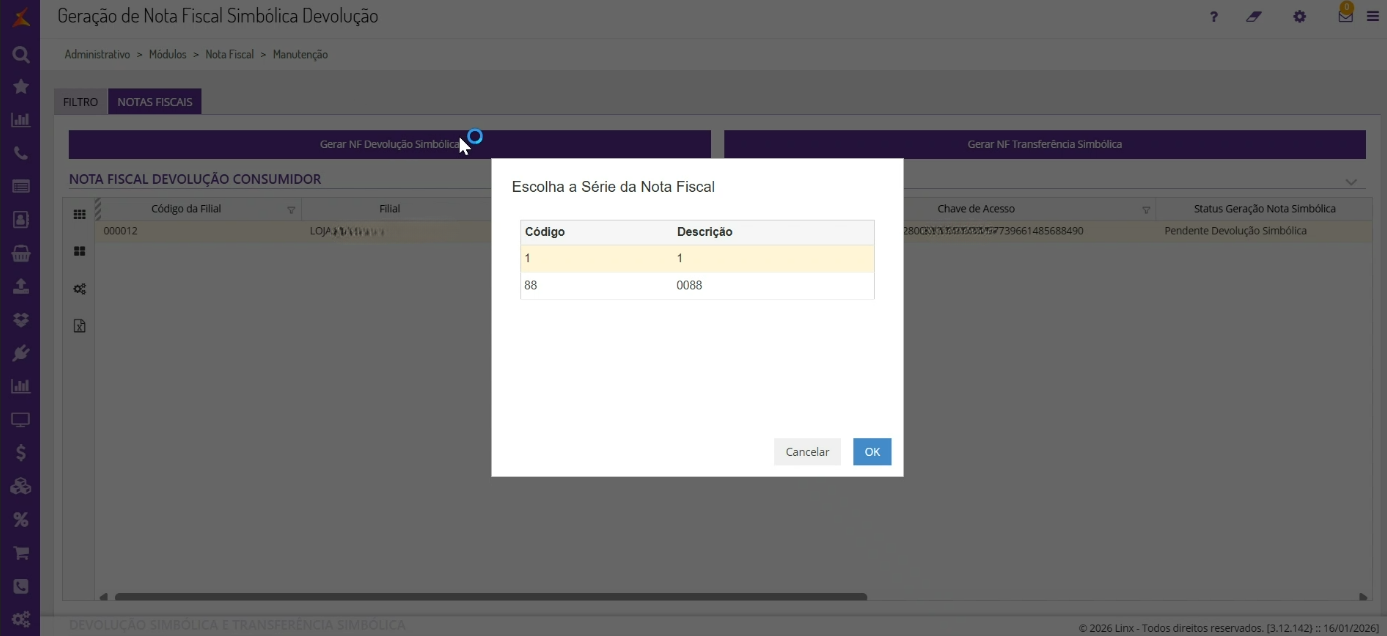Viewport: 1387px width, 636px height.
Task: Open the help question mark icon
Action: [x=1214, y=17]
